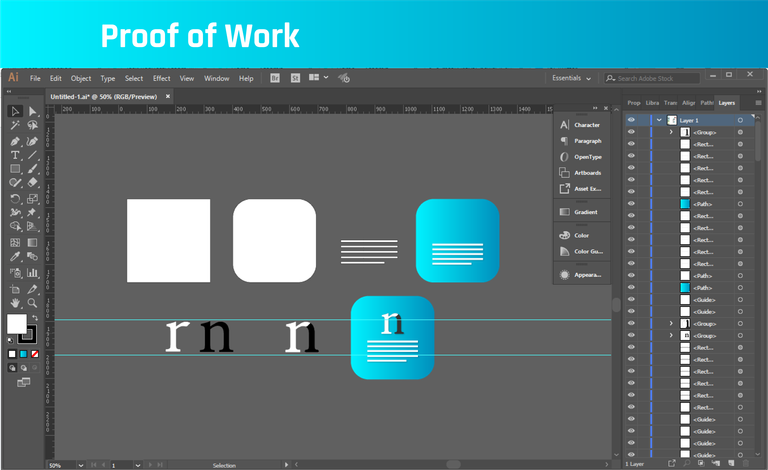Choose the Paintbrush tool

(32, 169)
